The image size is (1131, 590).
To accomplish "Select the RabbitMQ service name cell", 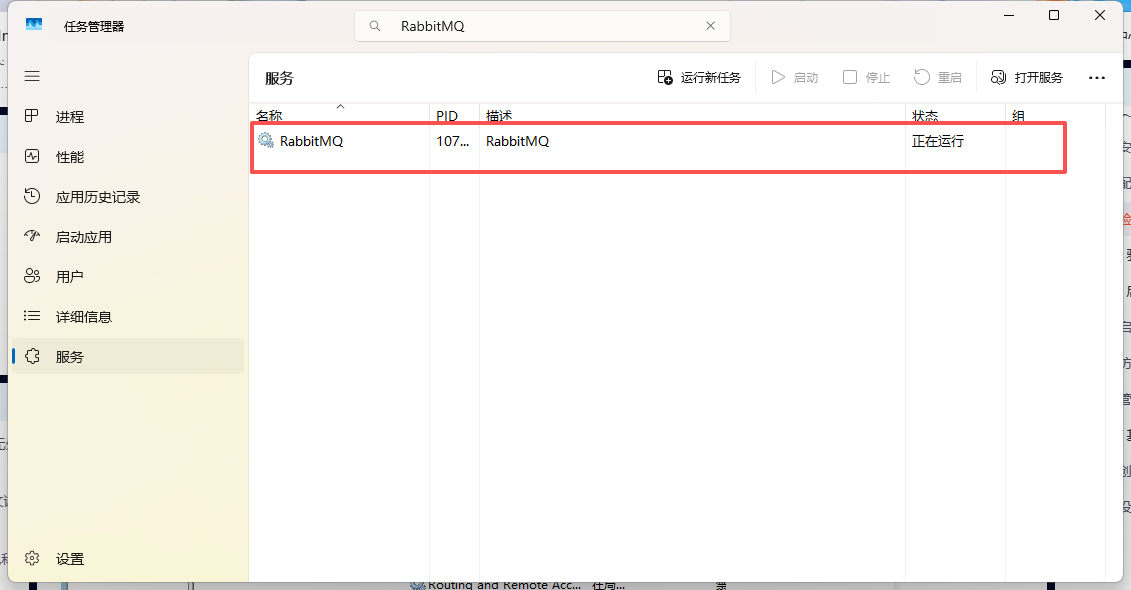I will (x=312, y=141).
